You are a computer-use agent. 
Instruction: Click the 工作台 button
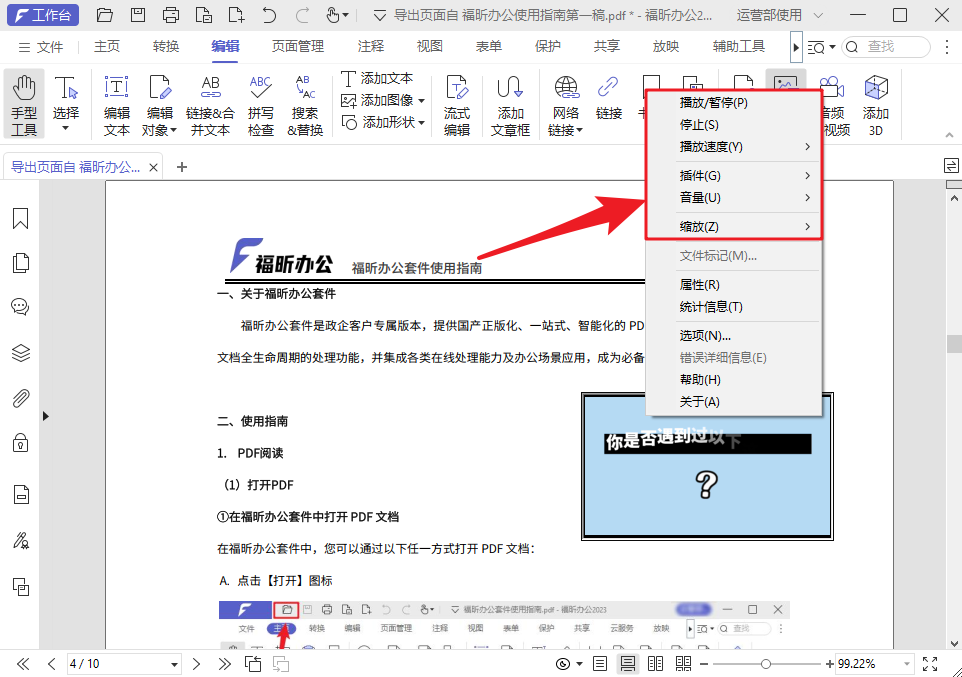pos(42,14)
